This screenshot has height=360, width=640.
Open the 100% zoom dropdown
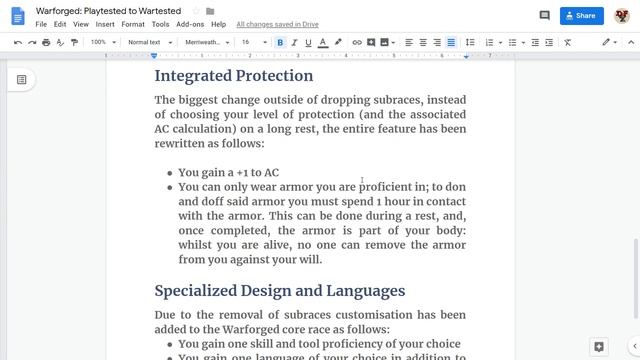[103, 42]
